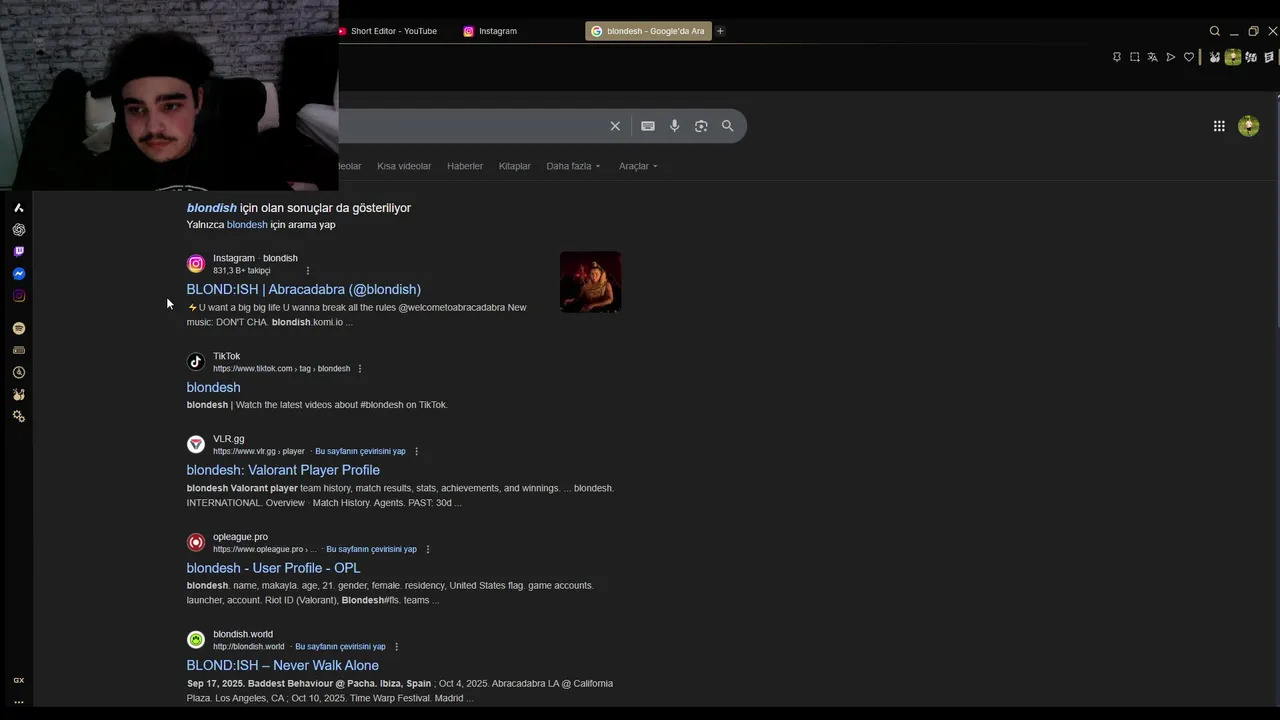Open Google account profile picture

click(x=1248, y=126)
